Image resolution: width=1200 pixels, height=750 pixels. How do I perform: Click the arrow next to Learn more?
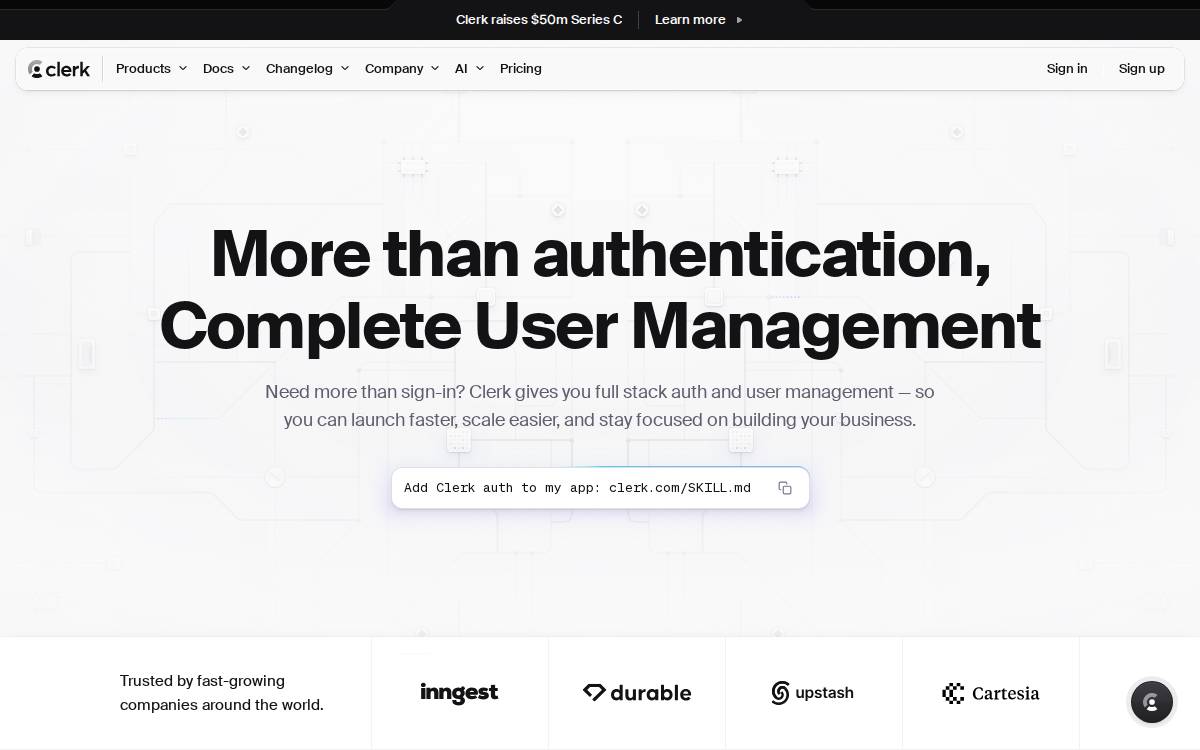click(x=739, y=20)
